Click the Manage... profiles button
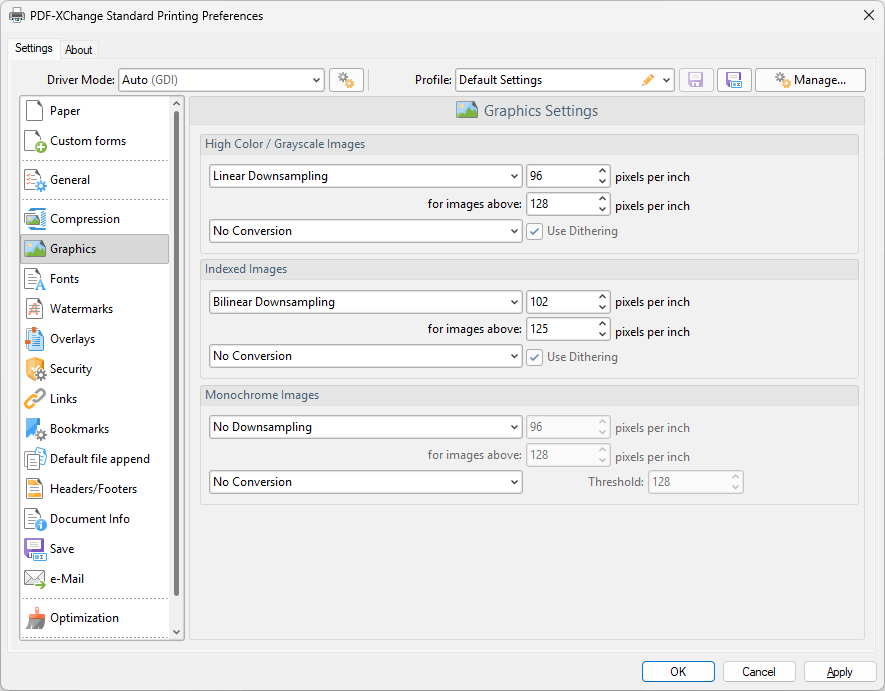 (810, 80)
